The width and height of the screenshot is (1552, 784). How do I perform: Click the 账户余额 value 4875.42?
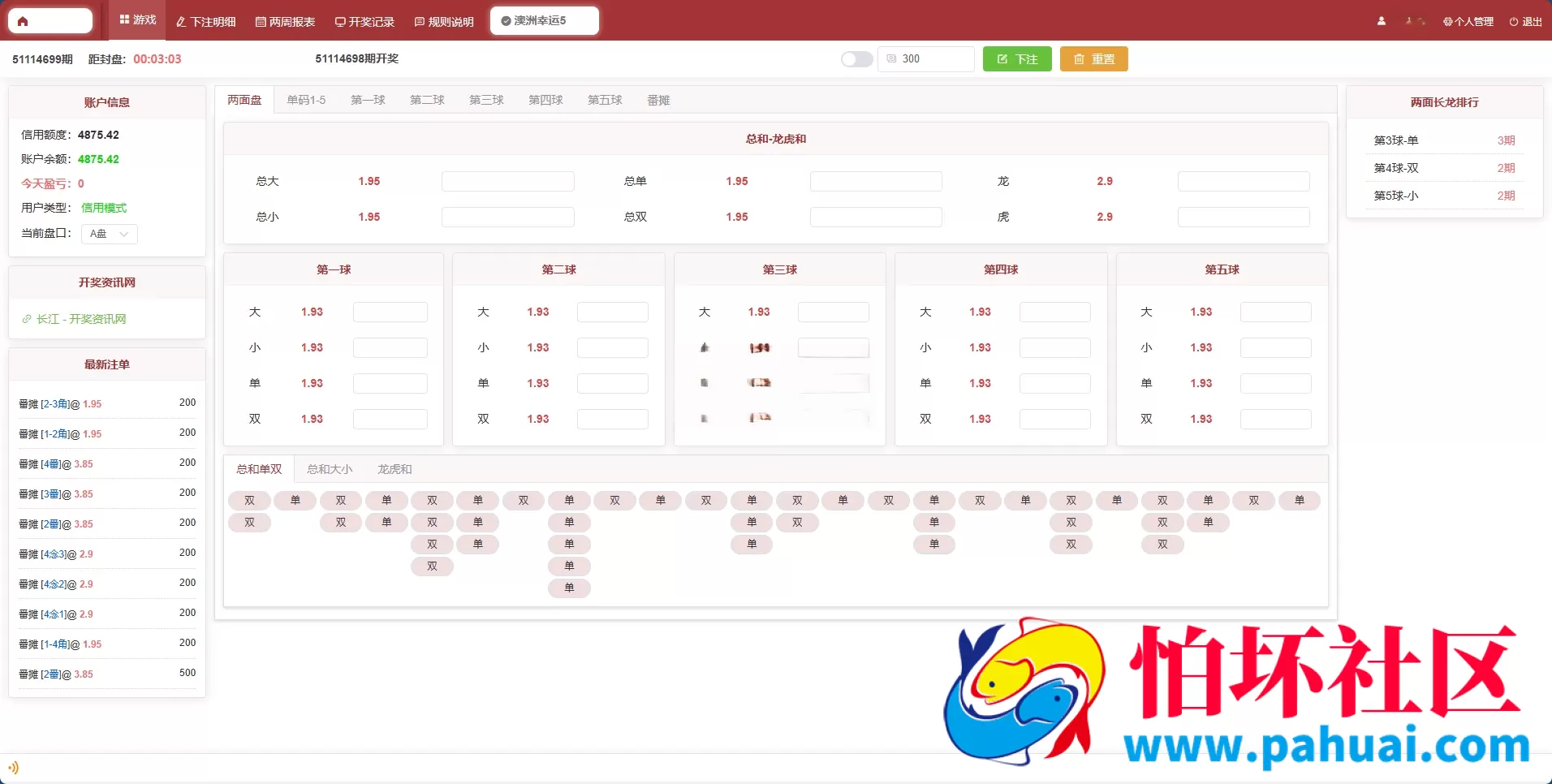click(98, 159)
